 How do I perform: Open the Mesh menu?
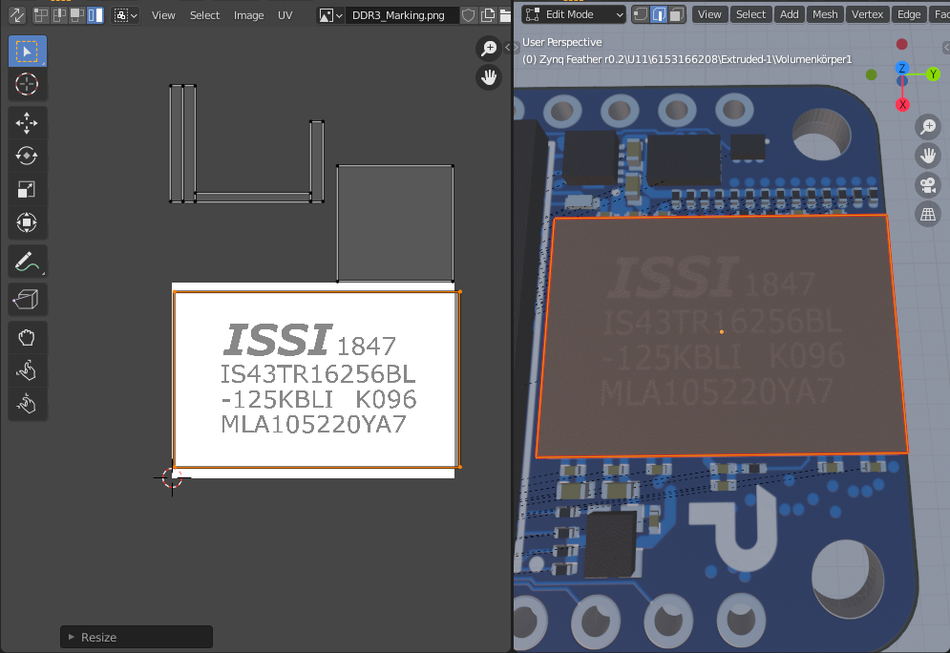tap(825, 15)
